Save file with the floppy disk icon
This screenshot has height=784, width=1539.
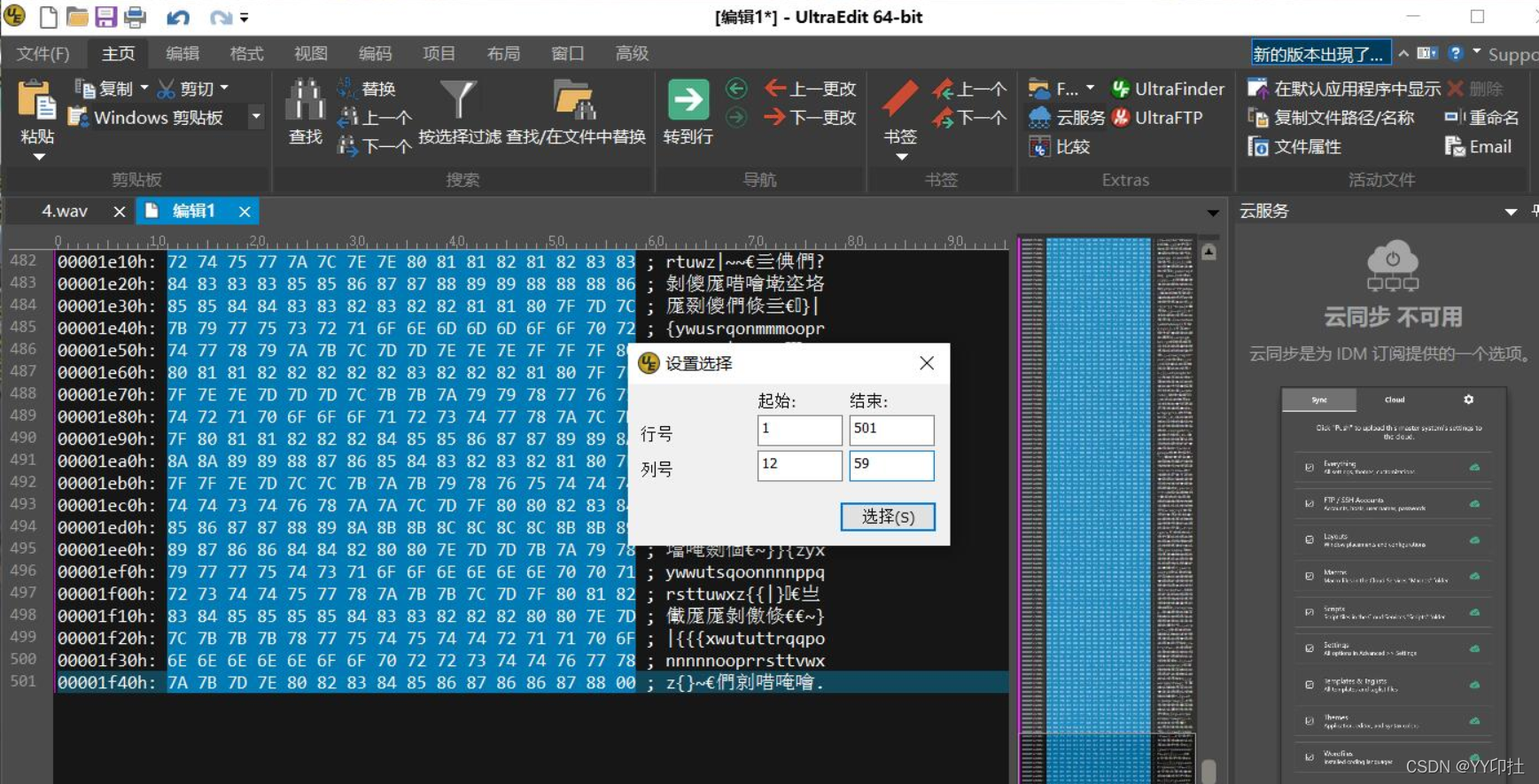tap(105, 17)
